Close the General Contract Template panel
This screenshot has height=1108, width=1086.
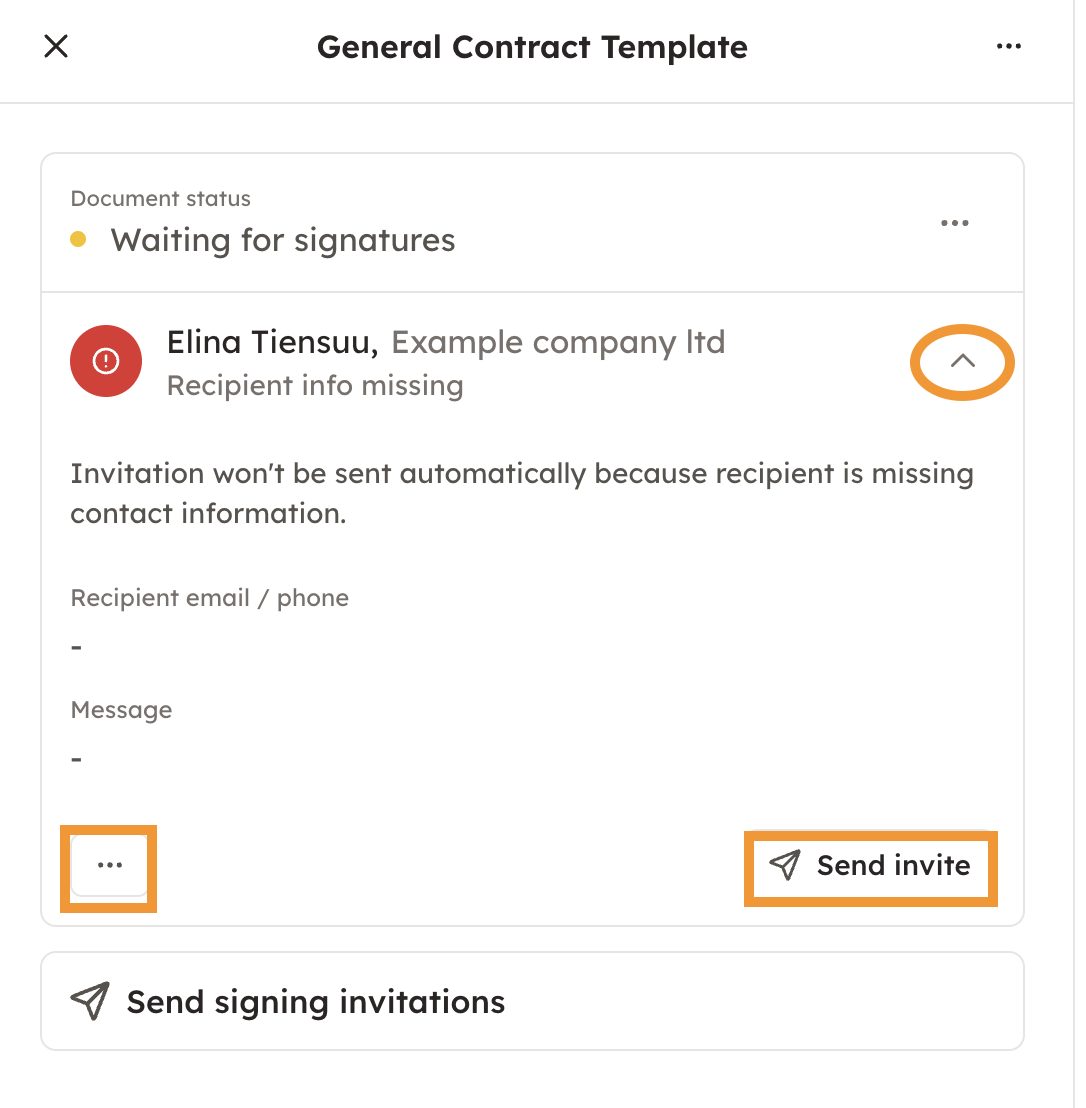[x=56, y=46]
